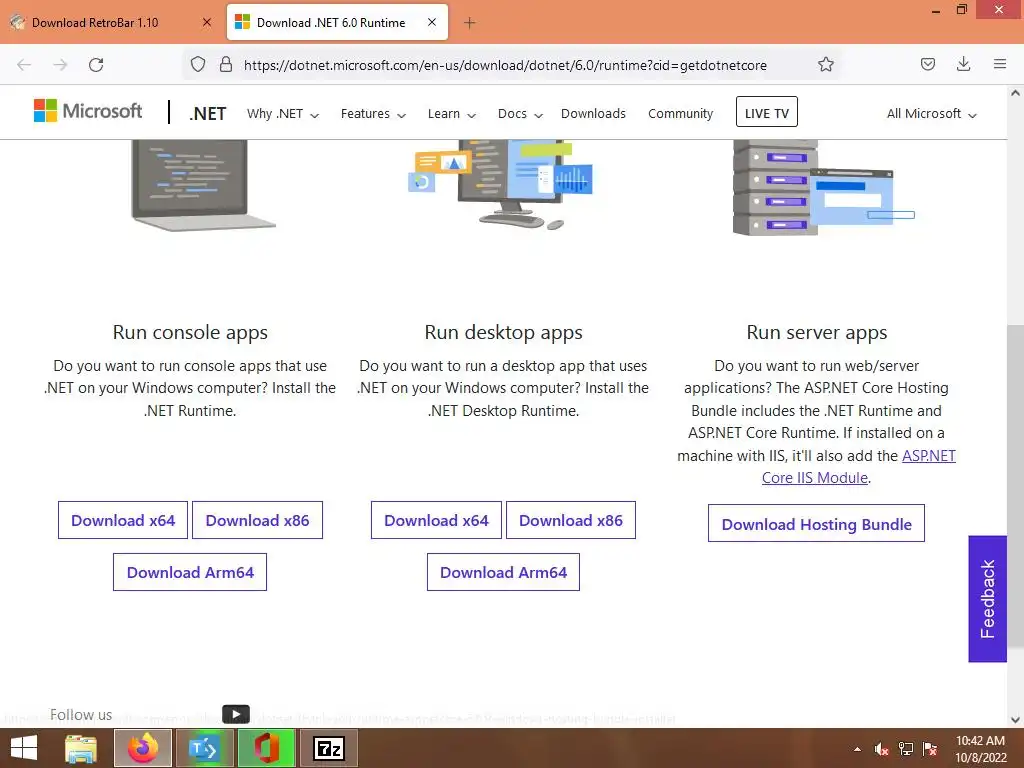Screen dimensions: 1024x768
Task: Click scrollbar down arrow
Action: pyautogui.click(x=1016, y=720)
